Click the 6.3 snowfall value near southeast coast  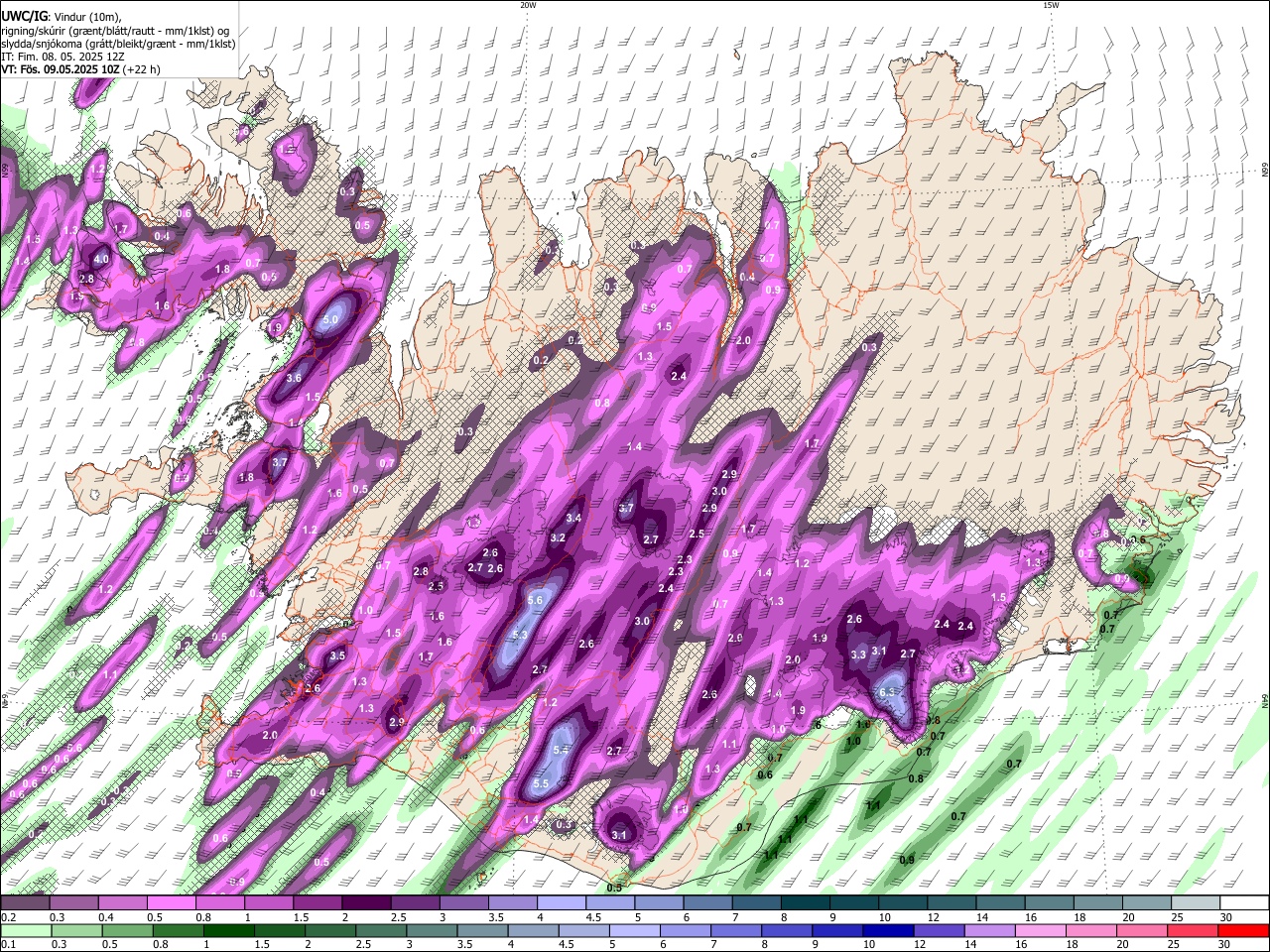click(888, 692)
